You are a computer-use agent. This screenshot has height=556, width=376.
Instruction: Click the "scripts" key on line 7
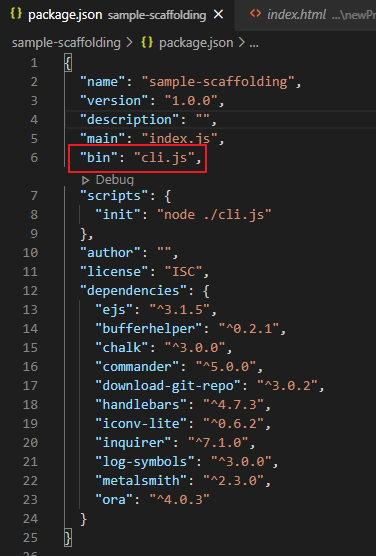[x=114, y=196]
